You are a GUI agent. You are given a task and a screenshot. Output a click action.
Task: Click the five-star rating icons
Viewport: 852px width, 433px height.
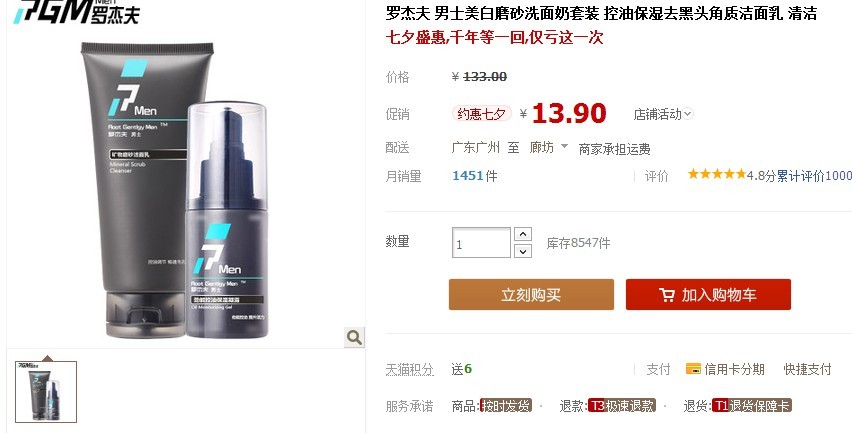click(x=717, y=174)
